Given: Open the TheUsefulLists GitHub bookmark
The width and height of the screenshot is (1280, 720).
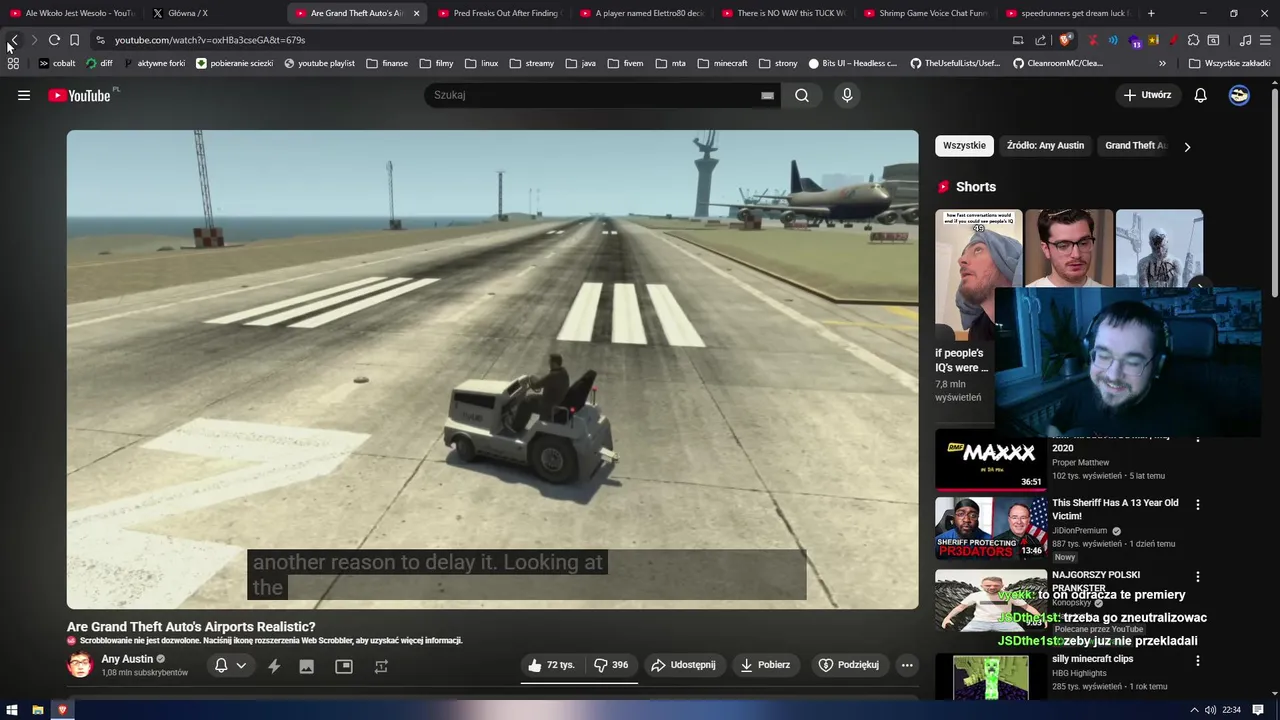Looking at the screenshot, I should pos(955,63).
